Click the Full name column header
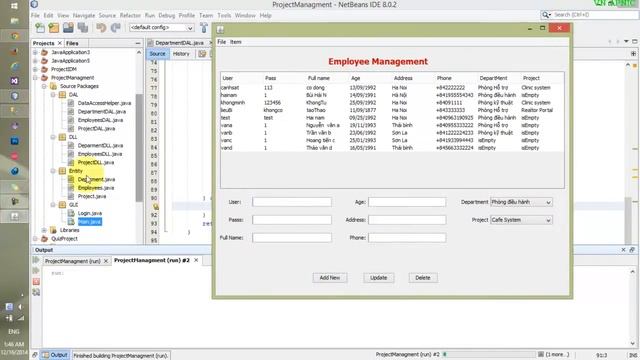 point(319,78)
